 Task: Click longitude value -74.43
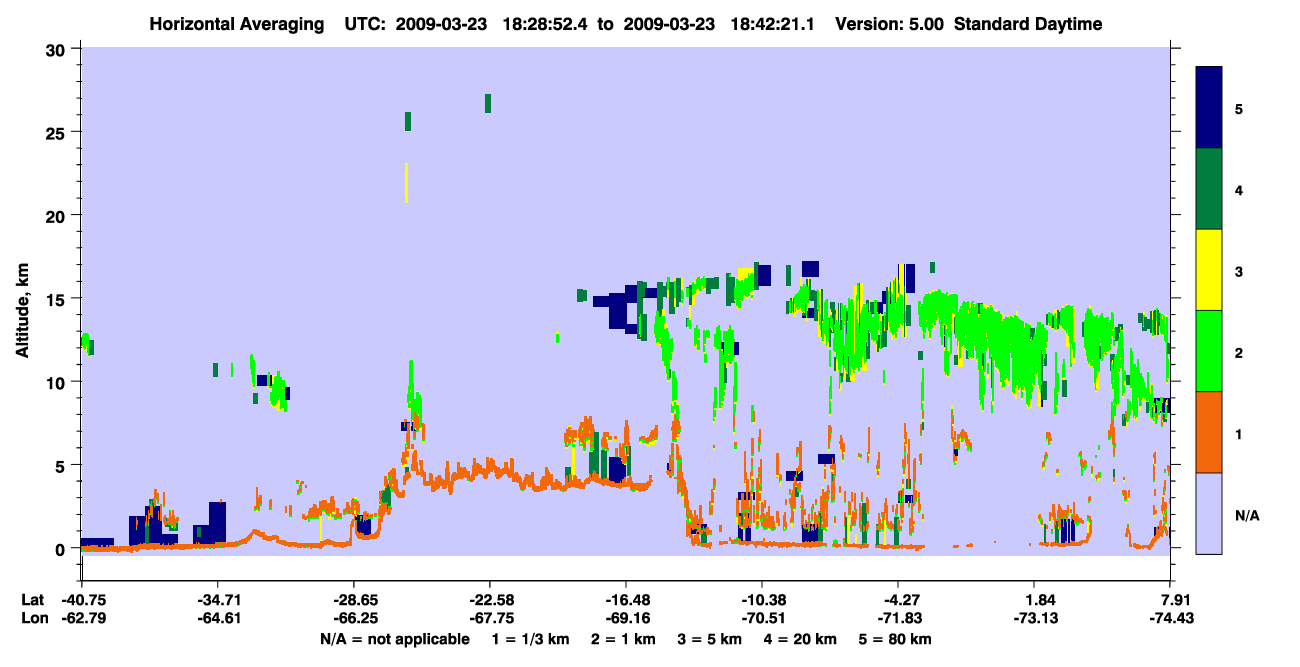[1171, 618]
